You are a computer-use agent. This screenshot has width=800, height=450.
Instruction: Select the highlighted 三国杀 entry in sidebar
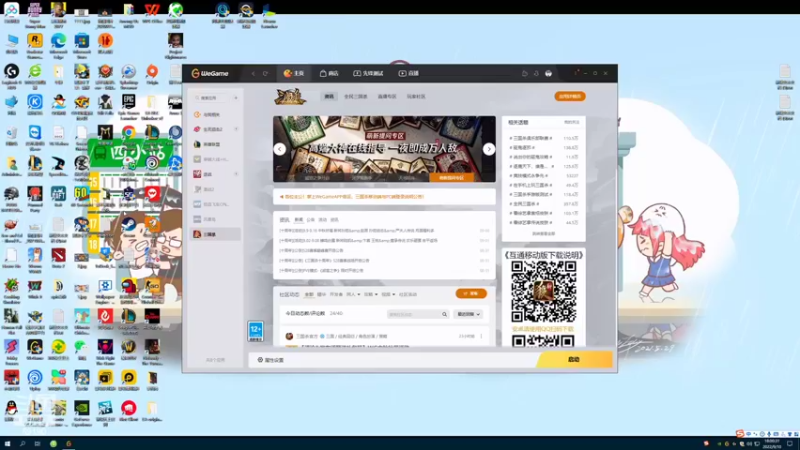click(x=214, y=234)
